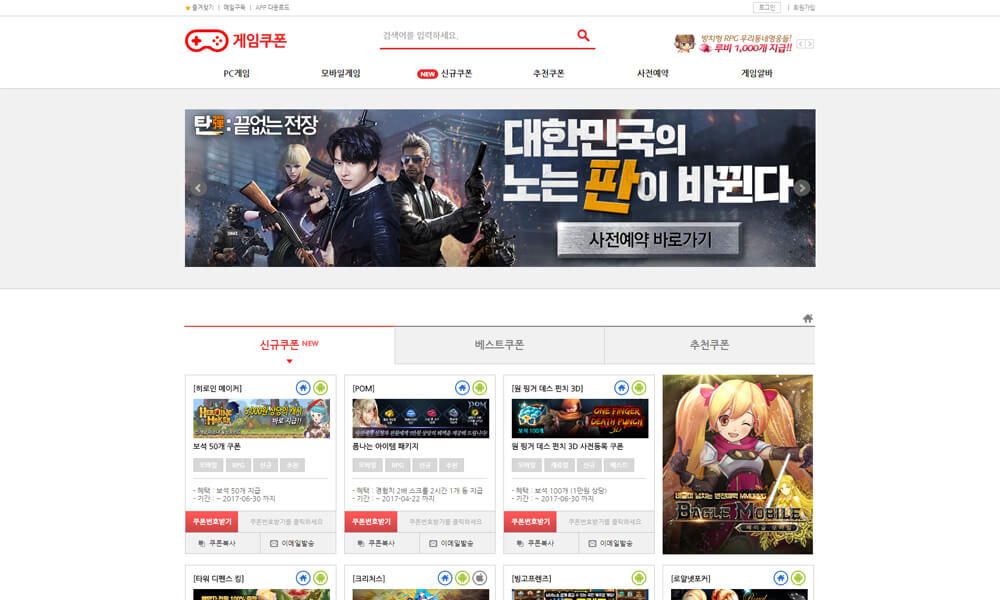Open the APP 다운로드 link

pyautogui.click(x=272, y=8)
